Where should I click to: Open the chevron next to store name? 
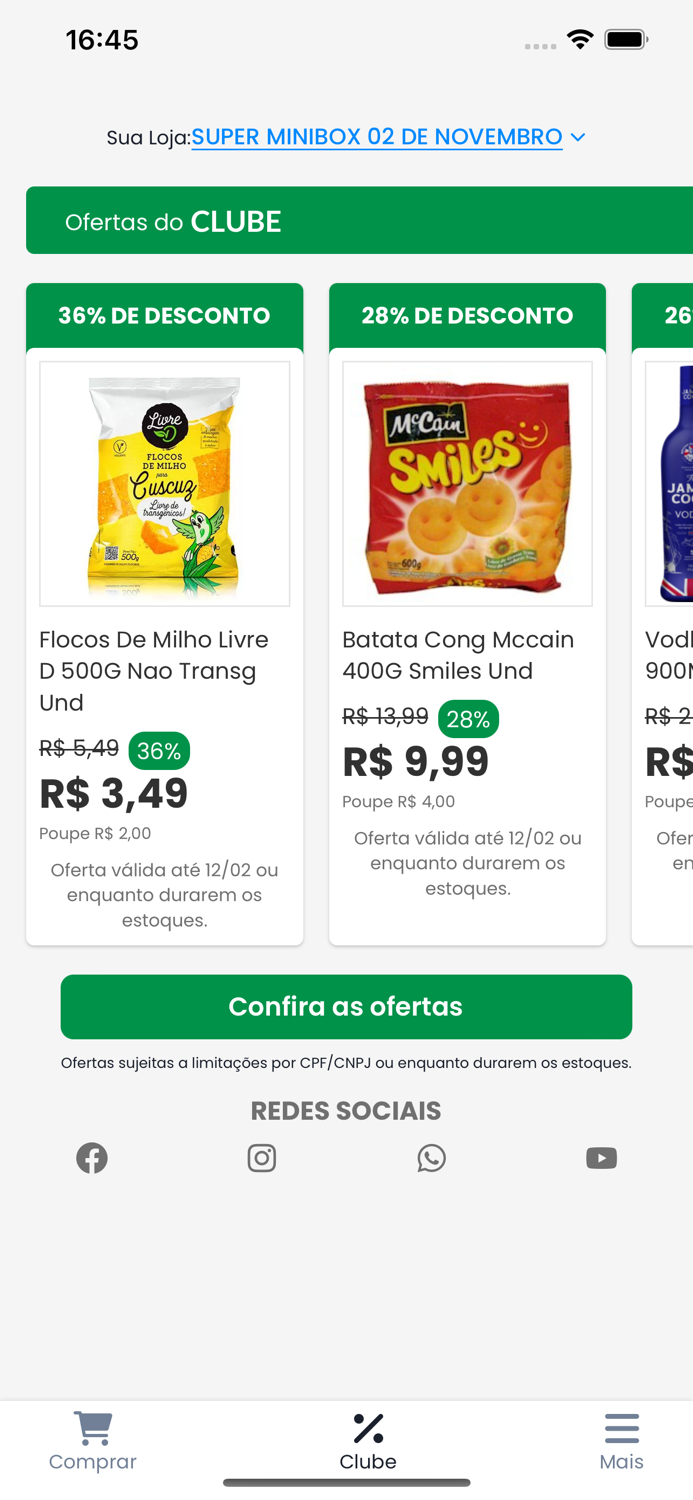click(578, 138)
